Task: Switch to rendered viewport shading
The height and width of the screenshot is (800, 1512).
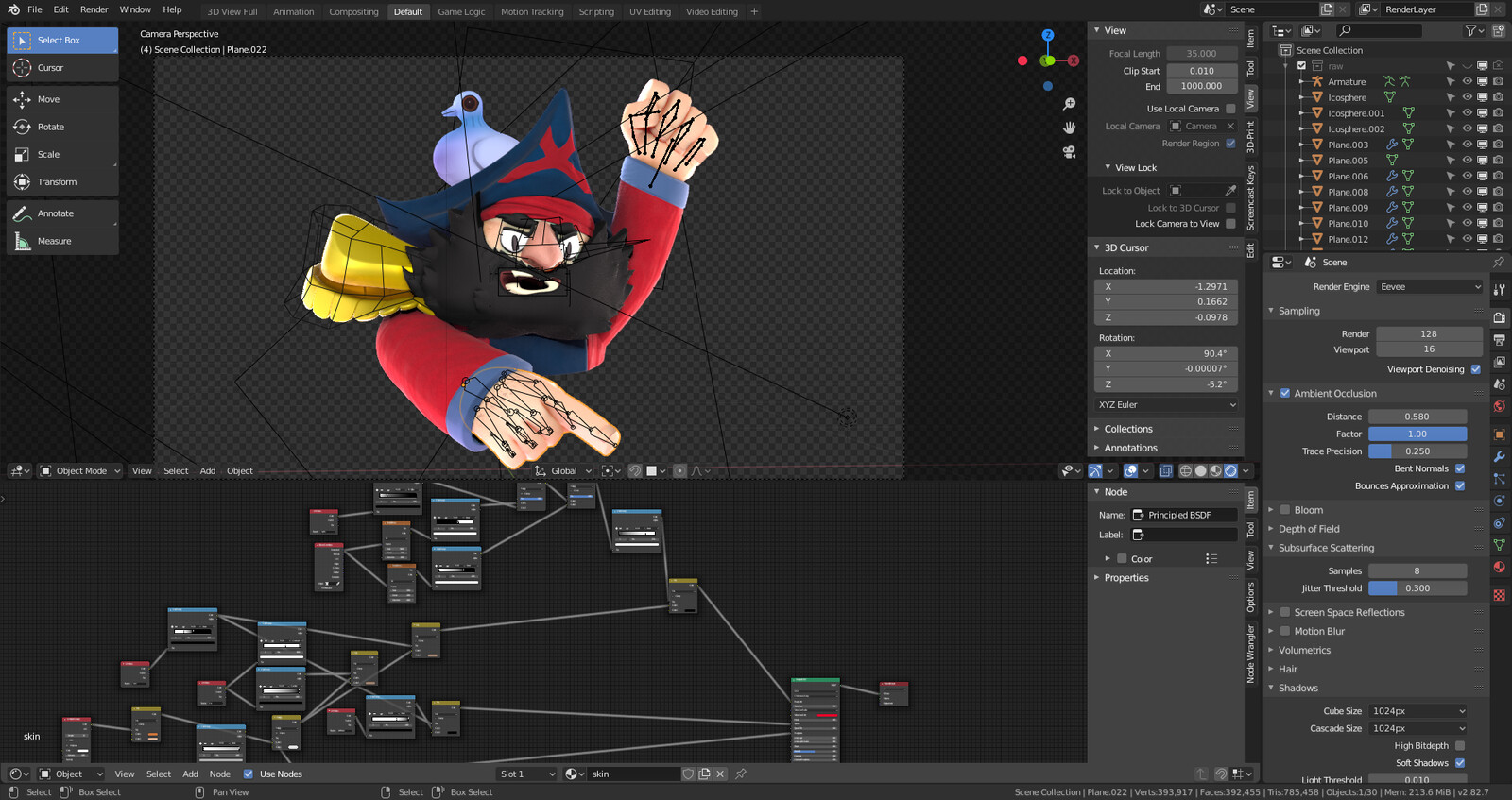Action: pos(1230,471)
